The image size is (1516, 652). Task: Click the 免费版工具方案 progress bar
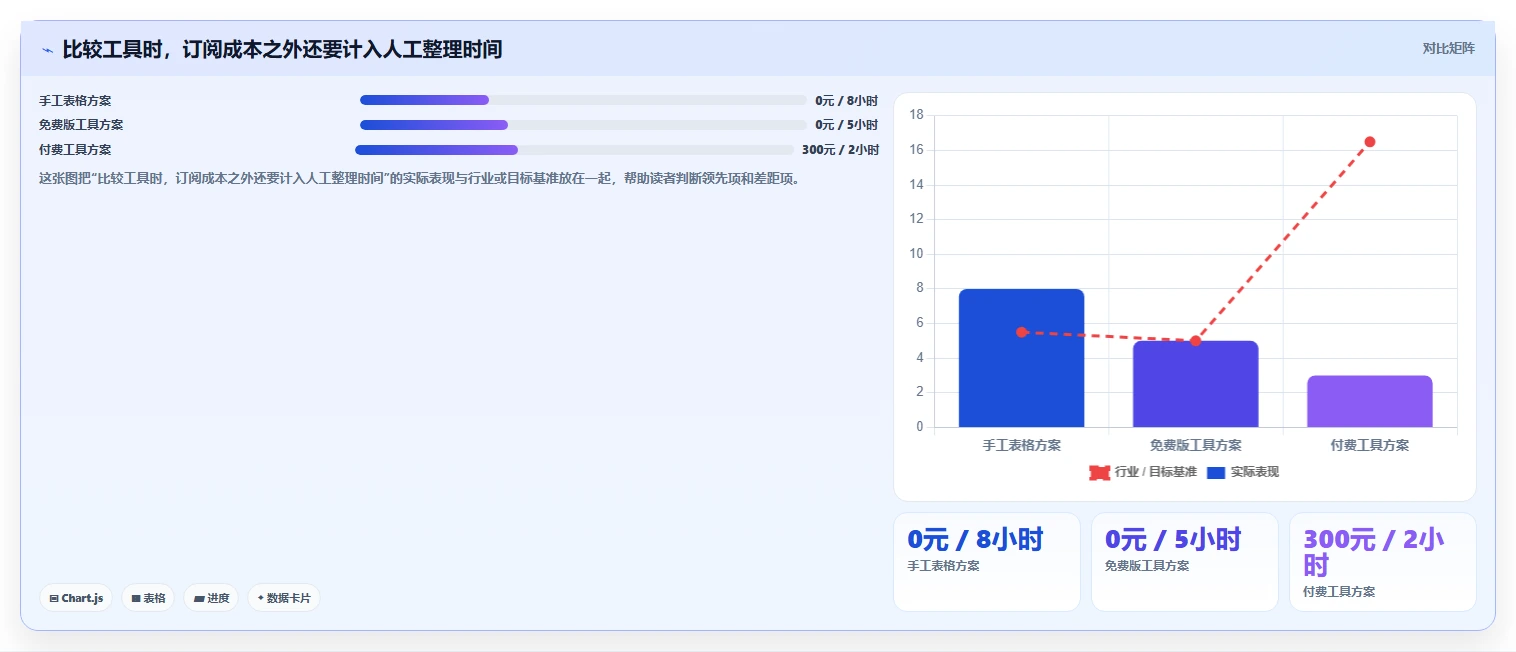(583, 125)
